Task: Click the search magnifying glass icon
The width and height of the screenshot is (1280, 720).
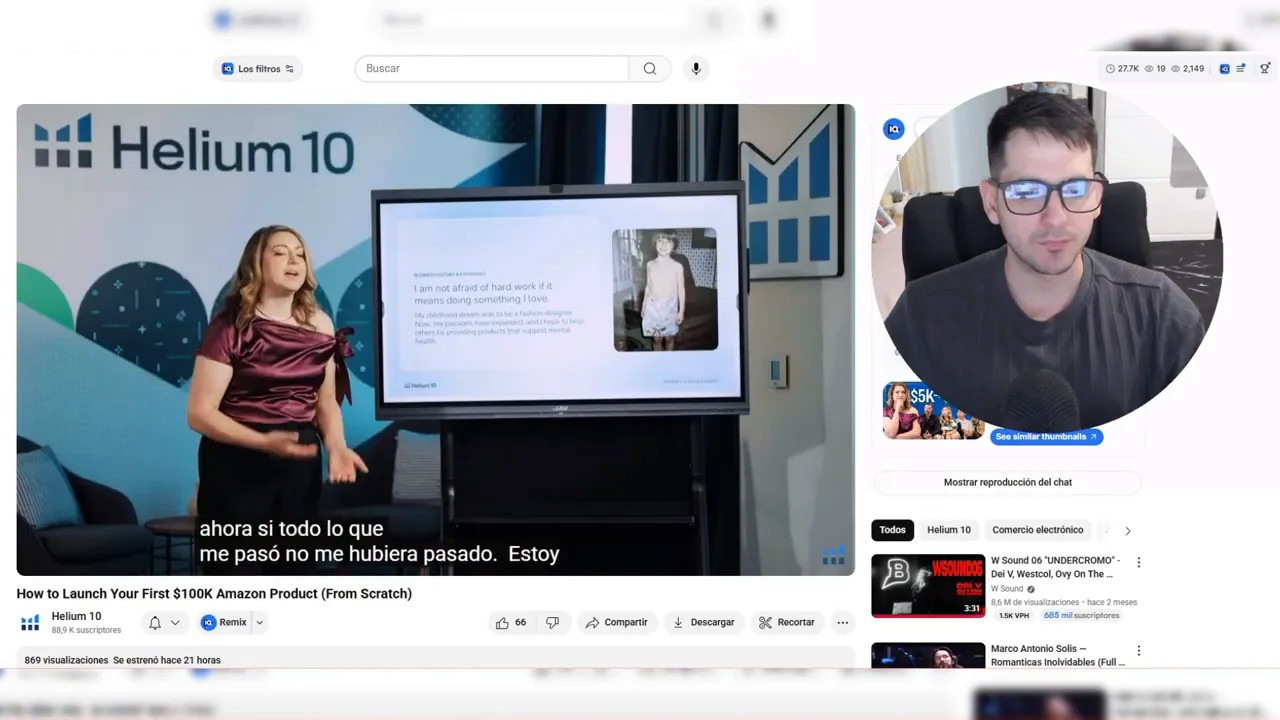Action: tap(650, 69)
